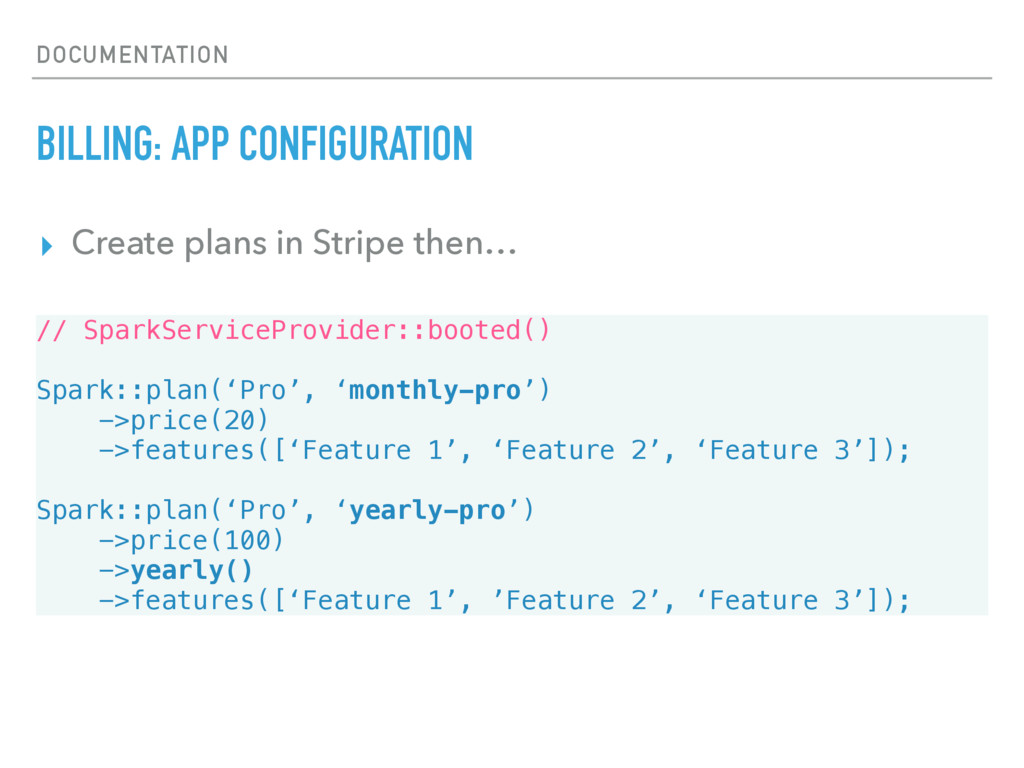This screenshot has height=768, width=1024.
Task: Click the bold 'monthly-pro' plan ID
Action: tap(434, 391)
